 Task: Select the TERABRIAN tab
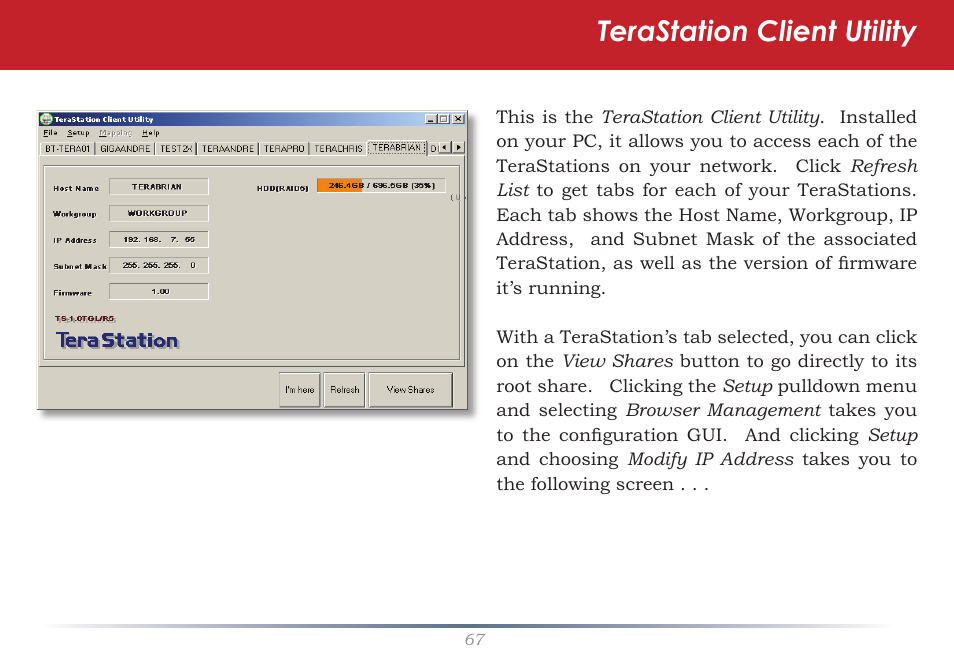(x=397, y=147)
